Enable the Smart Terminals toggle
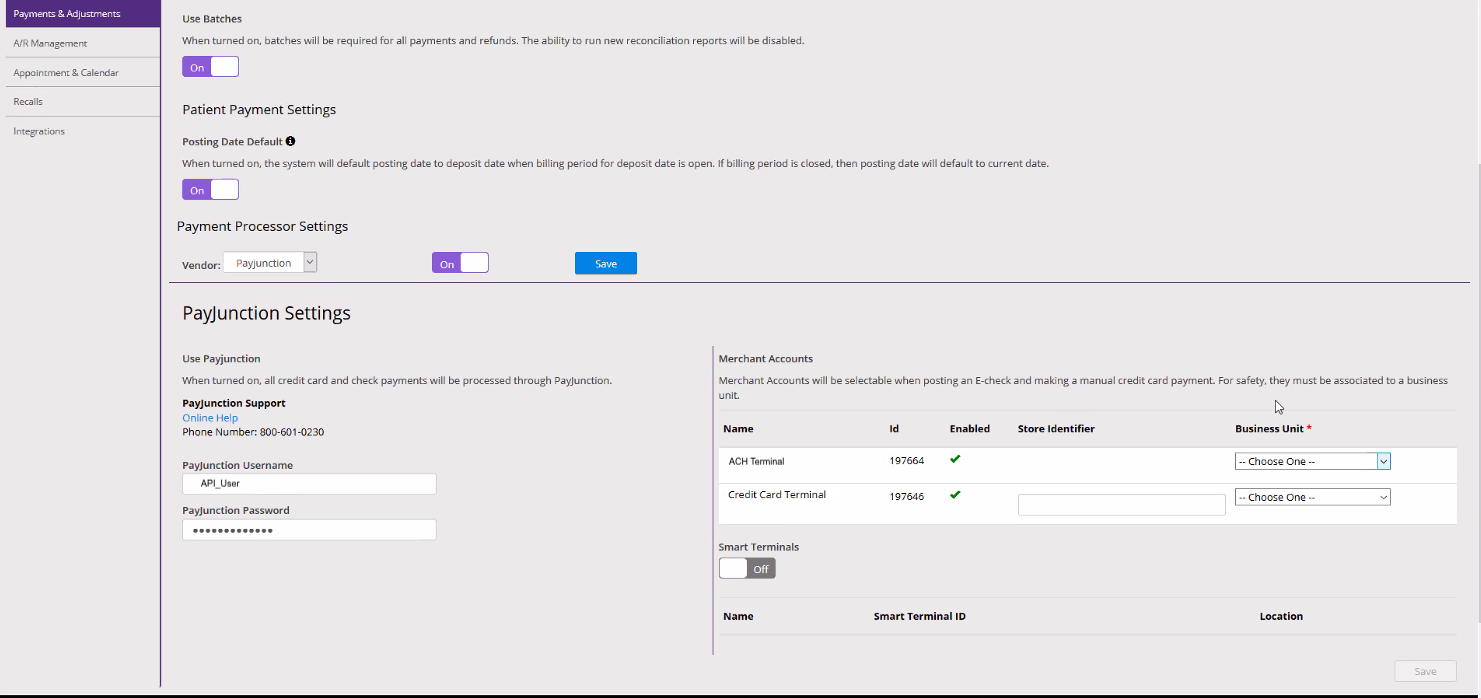Viewport: 1481px width, 698px height. tap(747, 568)
